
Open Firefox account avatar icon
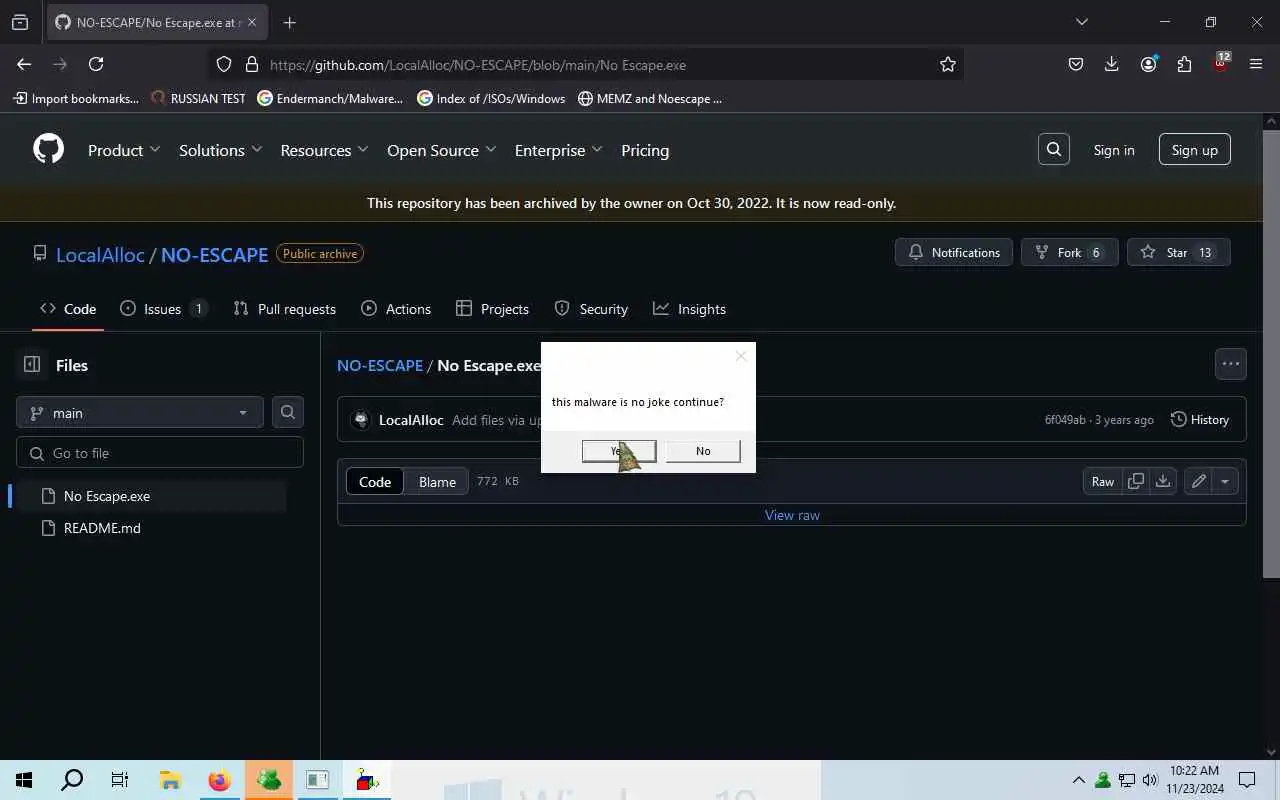coord(1148,64)
